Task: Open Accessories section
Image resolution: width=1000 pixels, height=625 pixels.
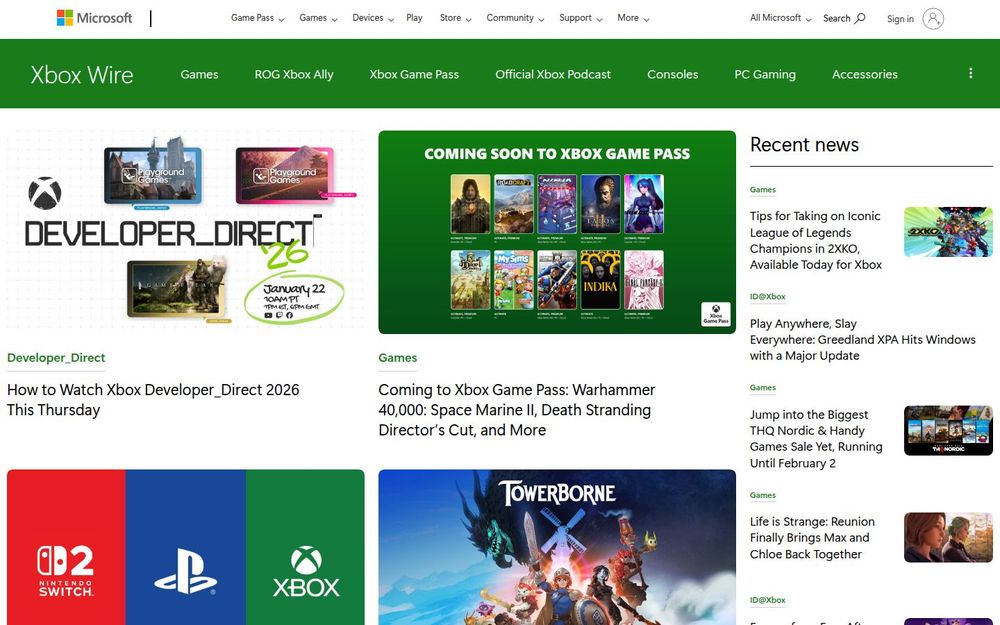Action: (x=864, y=74)
